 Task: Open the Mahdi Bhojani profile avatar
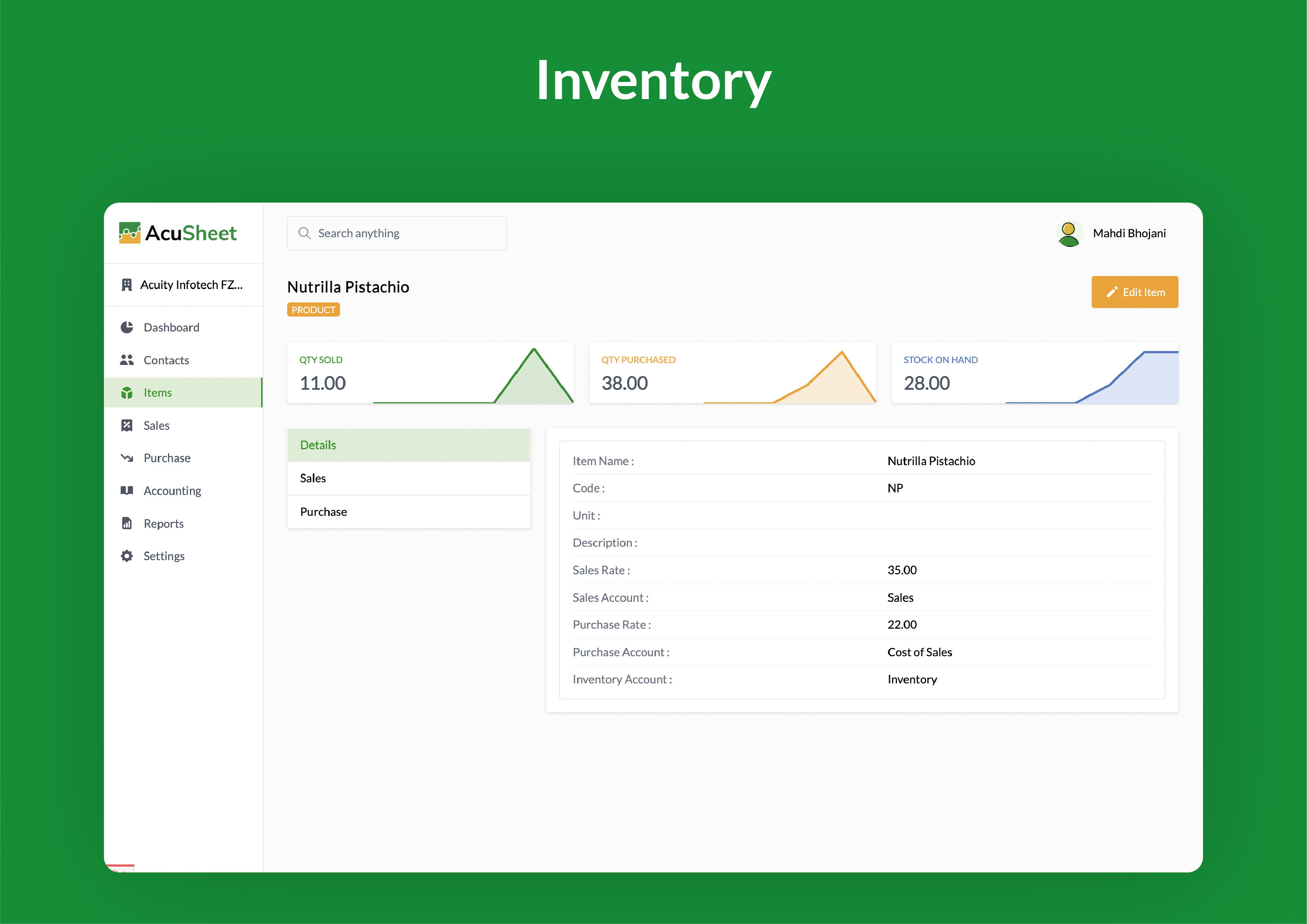(x=1069, y=233)
